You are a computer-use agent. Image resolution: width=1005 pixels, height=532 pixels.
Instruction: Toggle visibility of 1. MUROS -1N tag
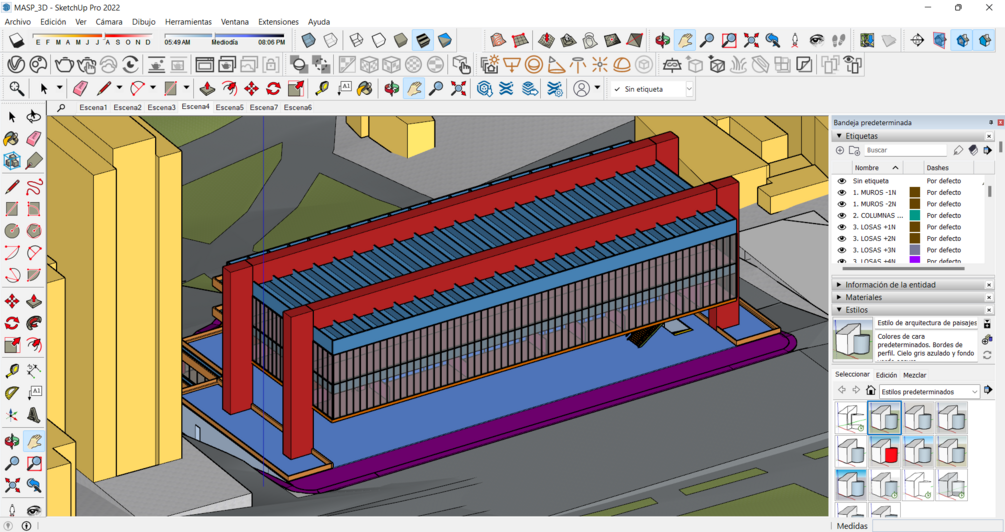tap(842, 192)
